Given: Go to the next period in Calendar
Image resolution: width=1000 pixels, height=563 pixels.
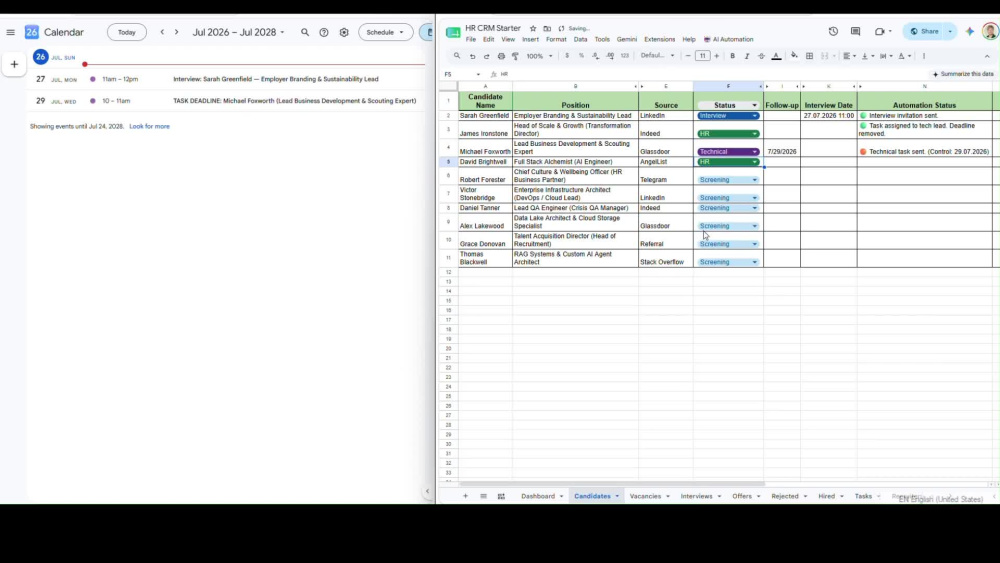Looking at the screenshot, I should pos(177,32).
